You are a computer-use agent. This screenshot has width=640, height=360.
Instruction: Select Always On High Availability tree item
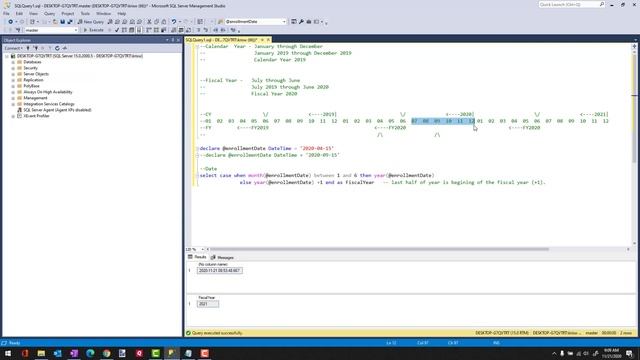coord(48,92)
